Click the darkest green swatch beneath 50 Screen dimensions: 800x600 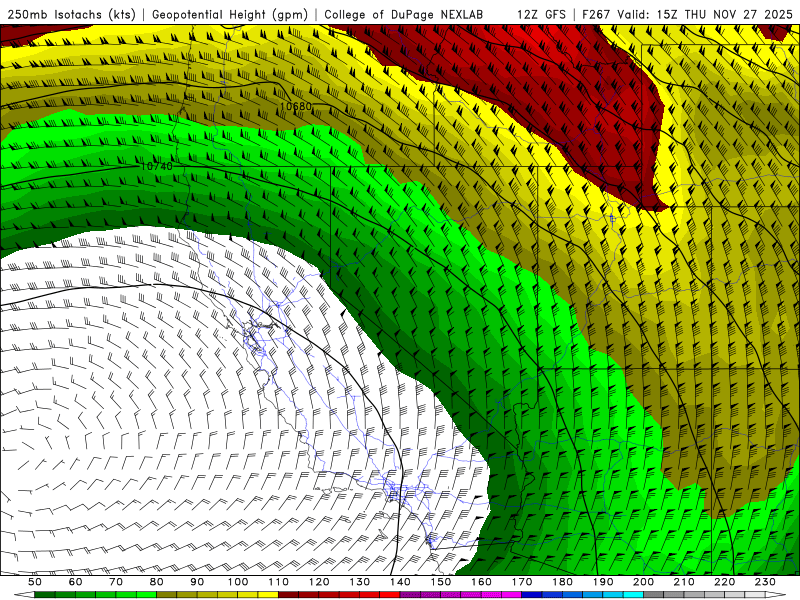(x=45, y=595)
